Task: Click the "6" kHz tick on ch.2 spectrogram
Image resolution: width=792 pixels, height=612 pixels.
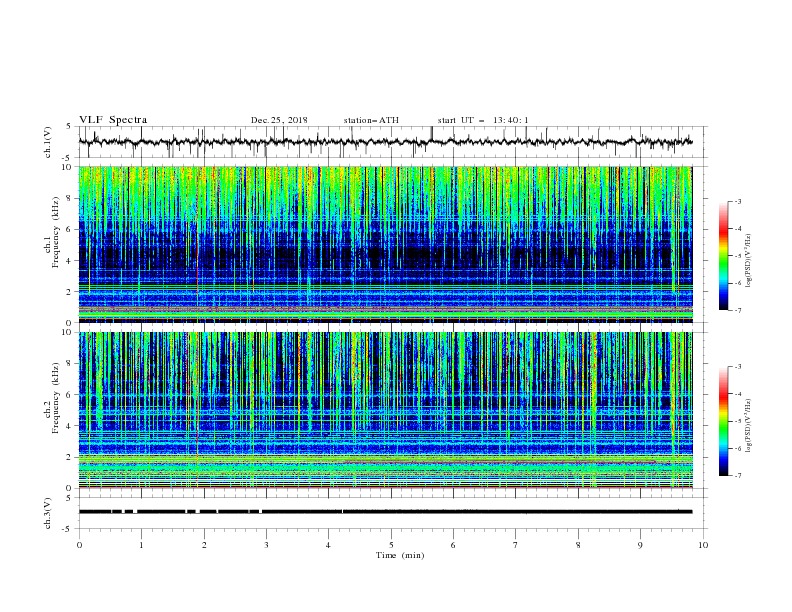Action: tap(71, 395)
